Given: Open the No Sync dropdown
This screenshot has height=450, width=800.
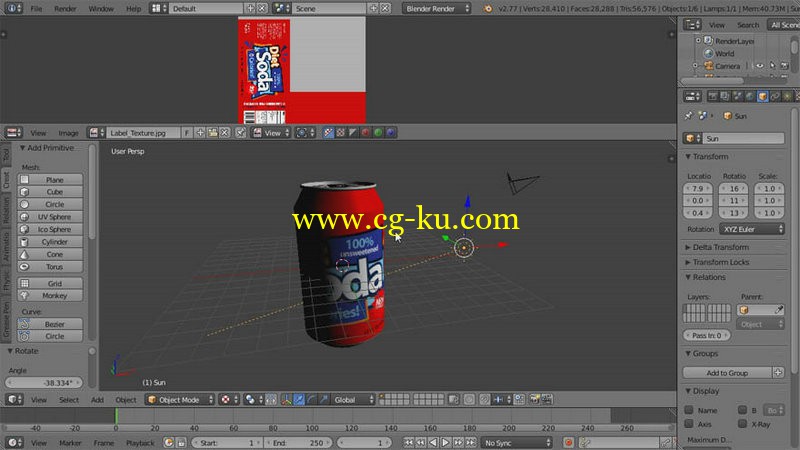Looking at the screenshot, I should tap(517, 442).
